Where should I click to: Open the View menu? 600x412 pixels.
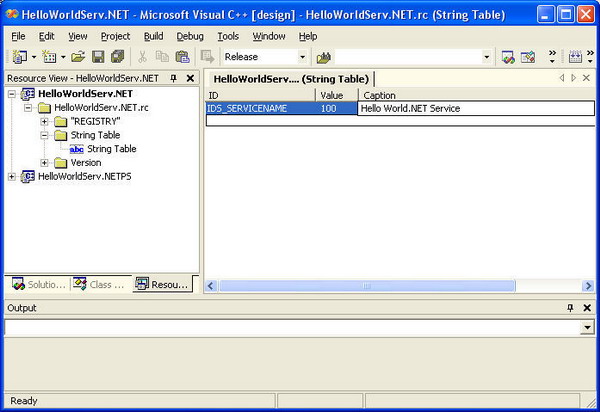pos(78,36)
